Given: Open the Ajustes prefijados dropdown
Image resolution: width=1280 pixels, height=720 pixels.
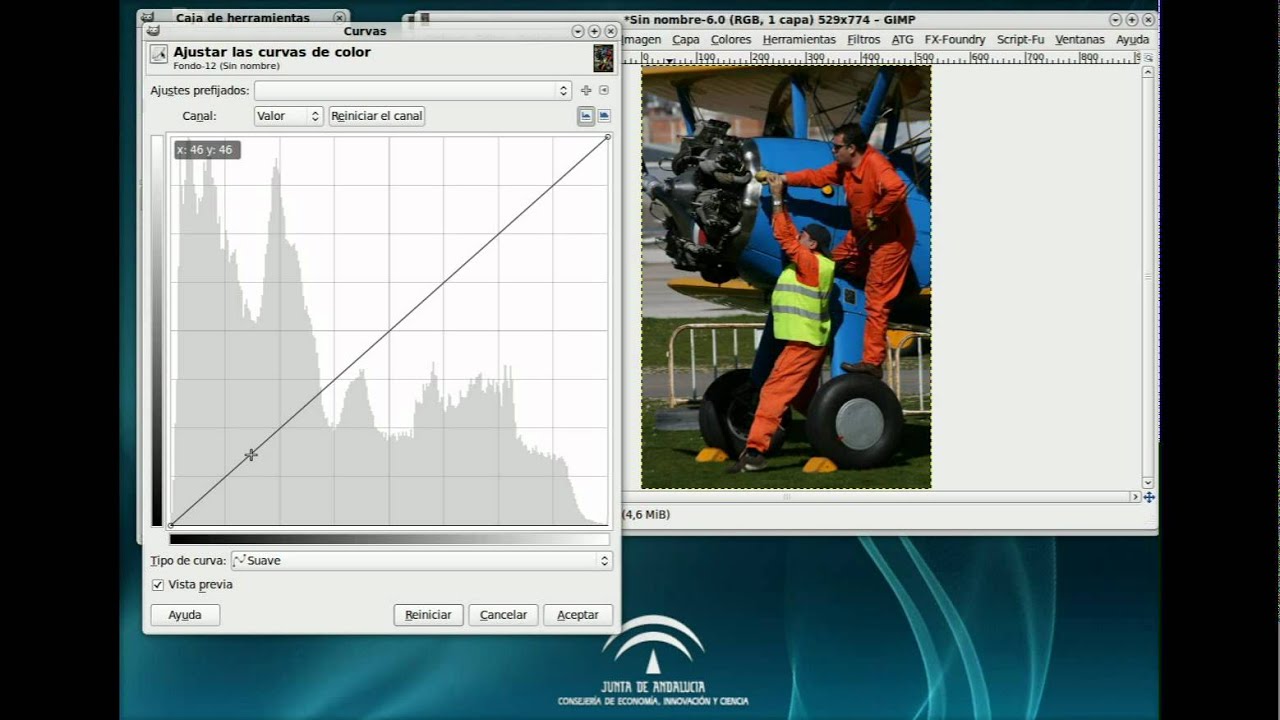Looking at the screenshot, I should (412, 90).
